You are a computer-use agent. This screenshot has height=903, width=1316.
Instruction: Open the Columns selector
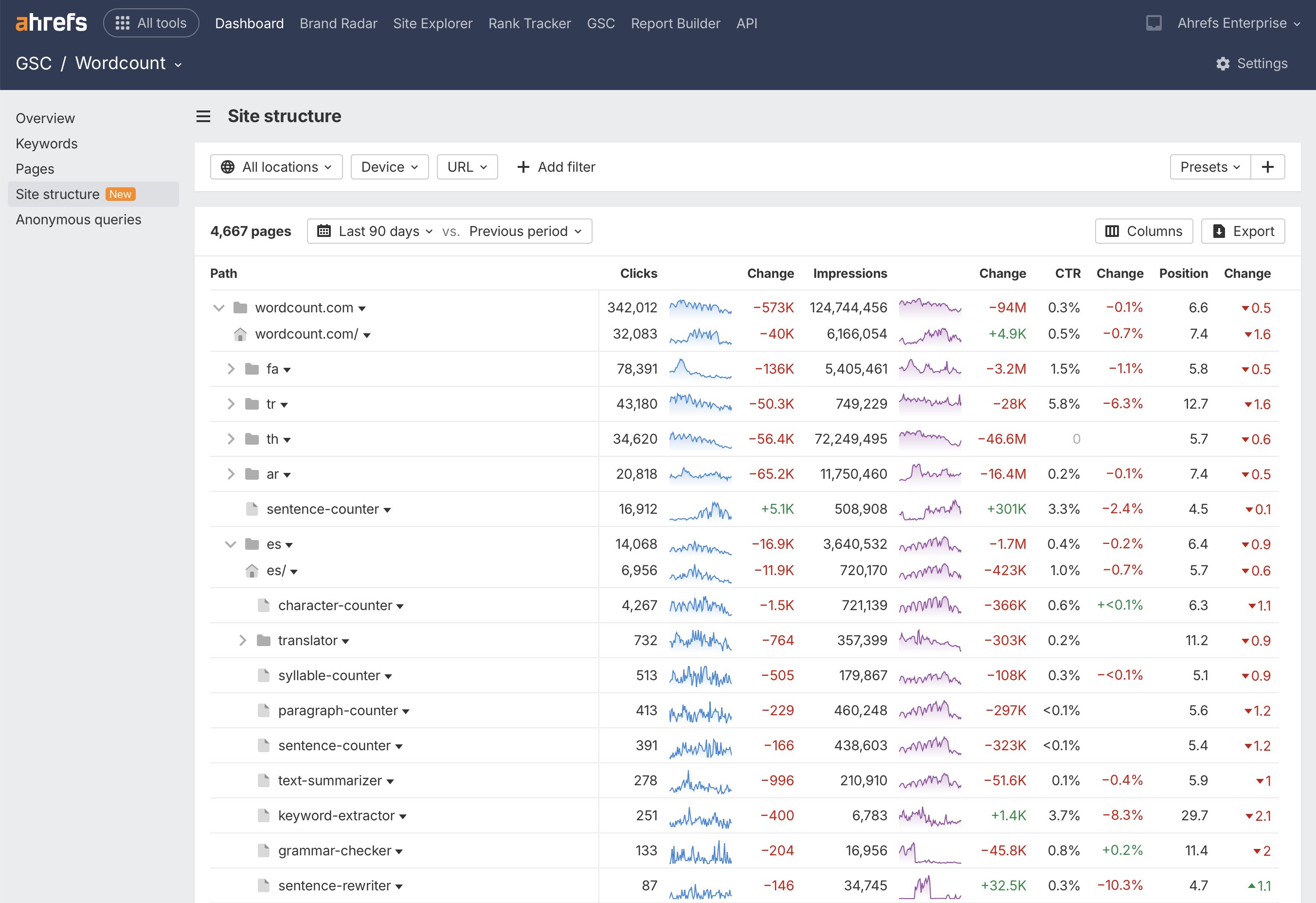click(x=1143, y=231)
